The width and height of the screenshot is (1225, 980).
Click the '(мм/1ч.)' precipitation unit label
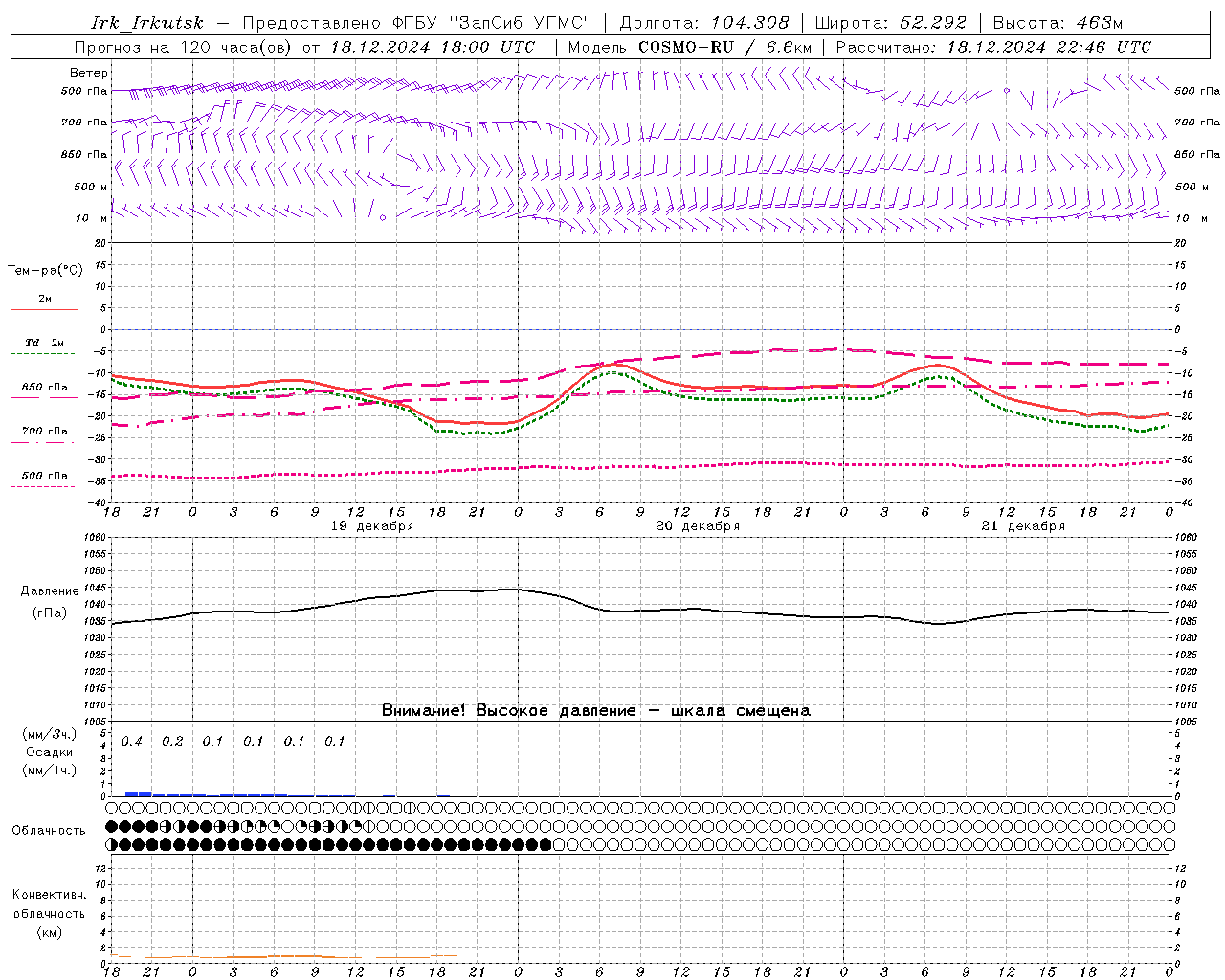click(x=50, y=770)
